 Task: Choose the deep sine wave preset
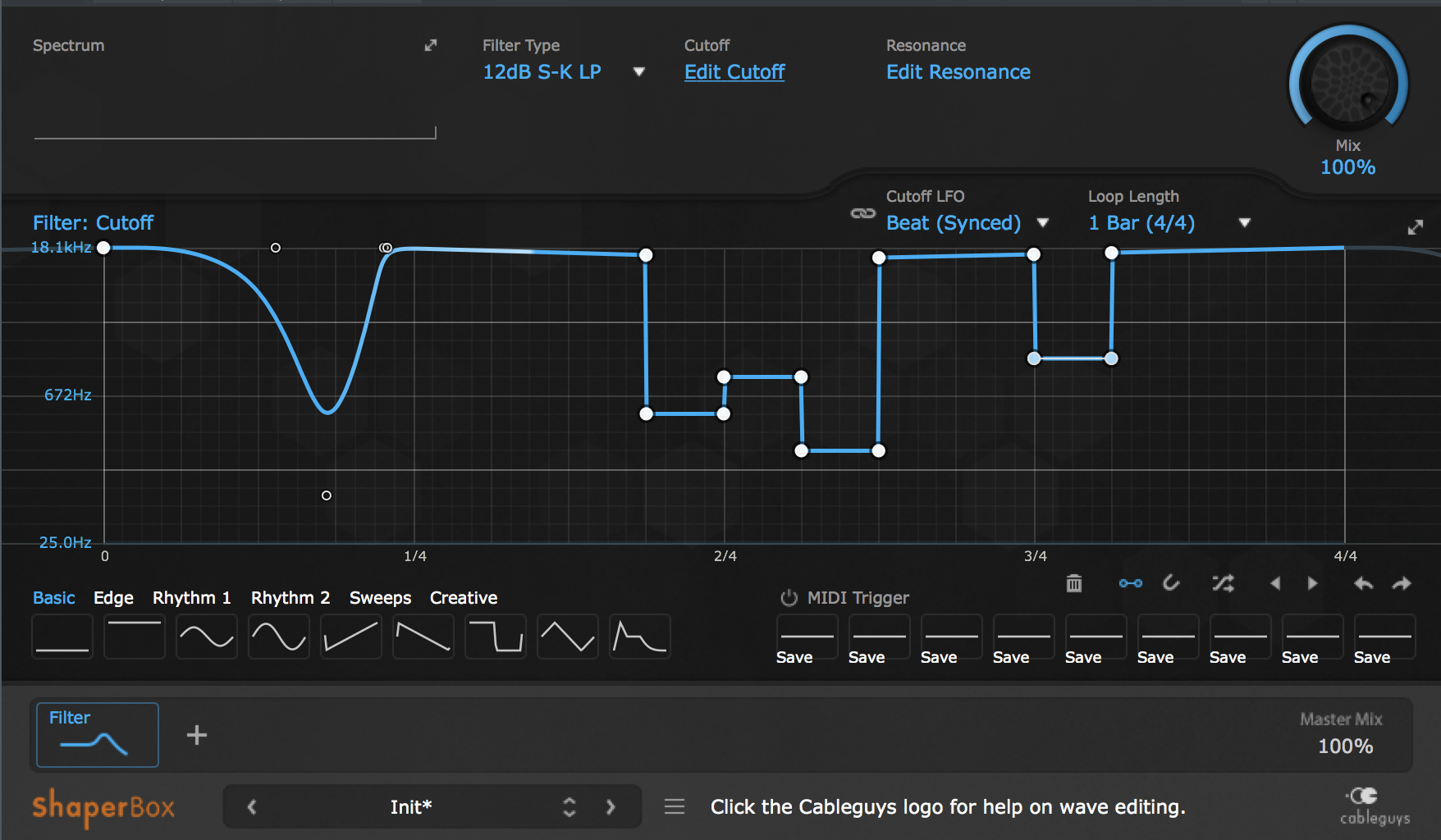279,637
